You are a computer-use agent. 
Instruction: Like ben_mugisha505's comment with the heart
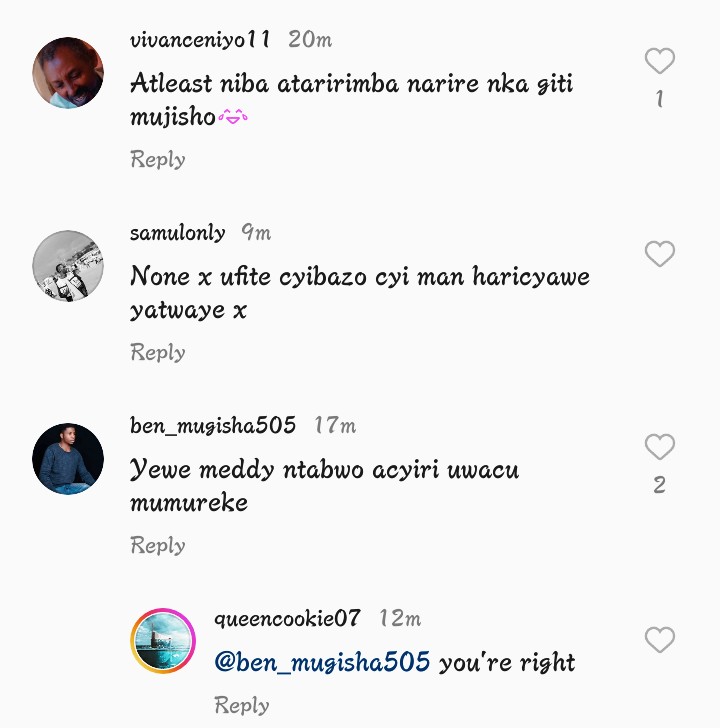pos(659,447)
